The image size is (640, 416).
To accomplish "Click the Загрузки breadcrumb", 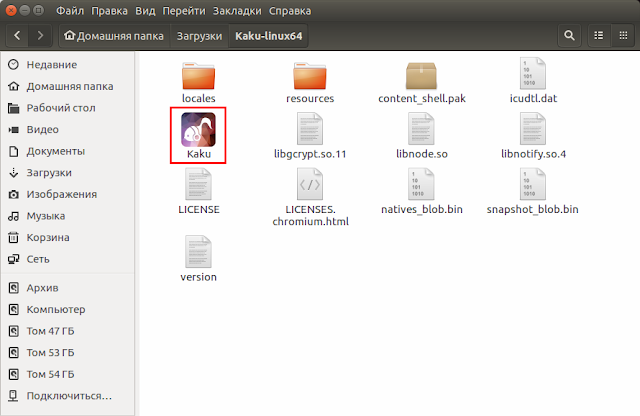I will click(199, 36).
